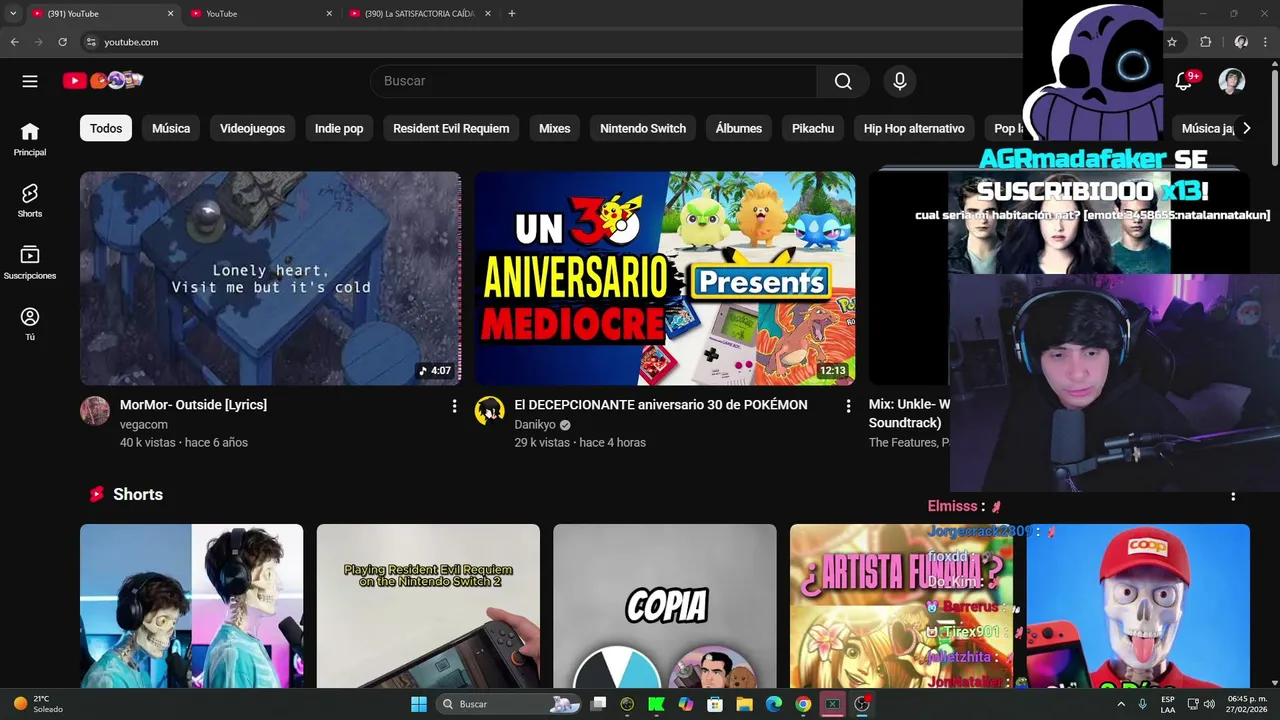Viewport: 1280px width, 720px height.
Task: Select the Indie pop chip
Action: click(339, 128)
